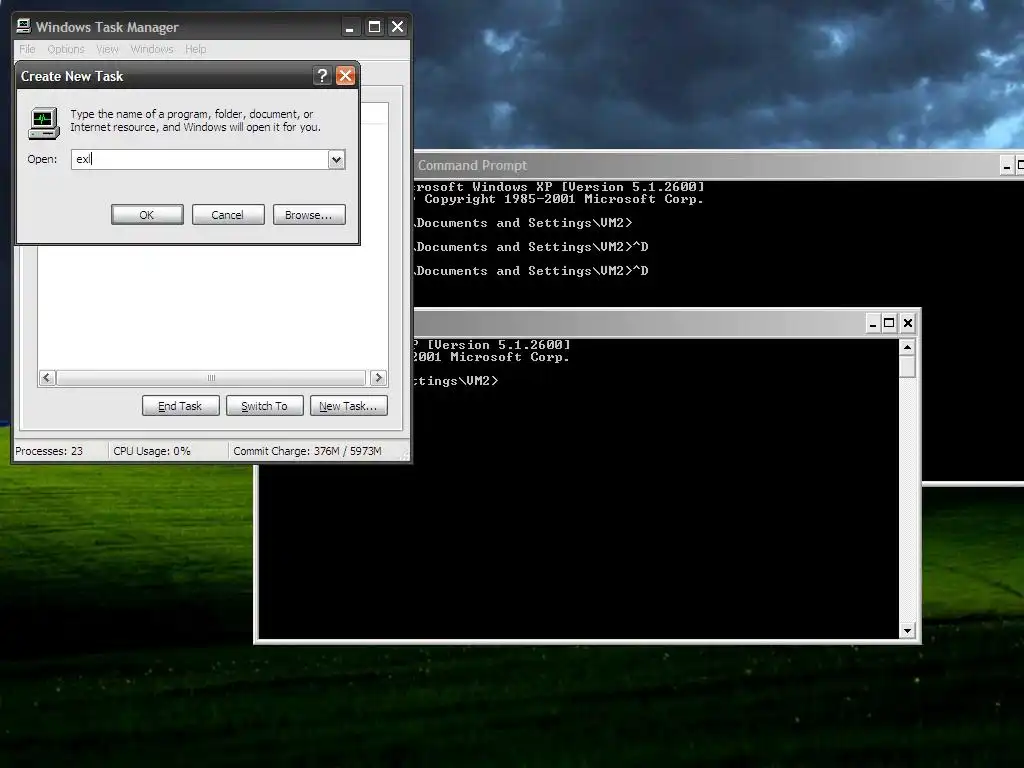
Task: Click the Task Manager title bar icon
Action: coord(24,26)
